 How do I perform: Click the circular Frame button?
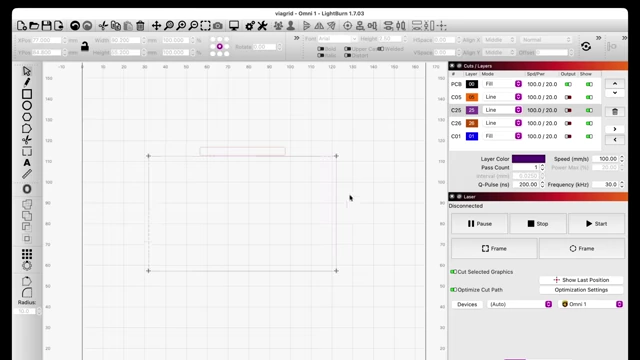click(582, 249)
